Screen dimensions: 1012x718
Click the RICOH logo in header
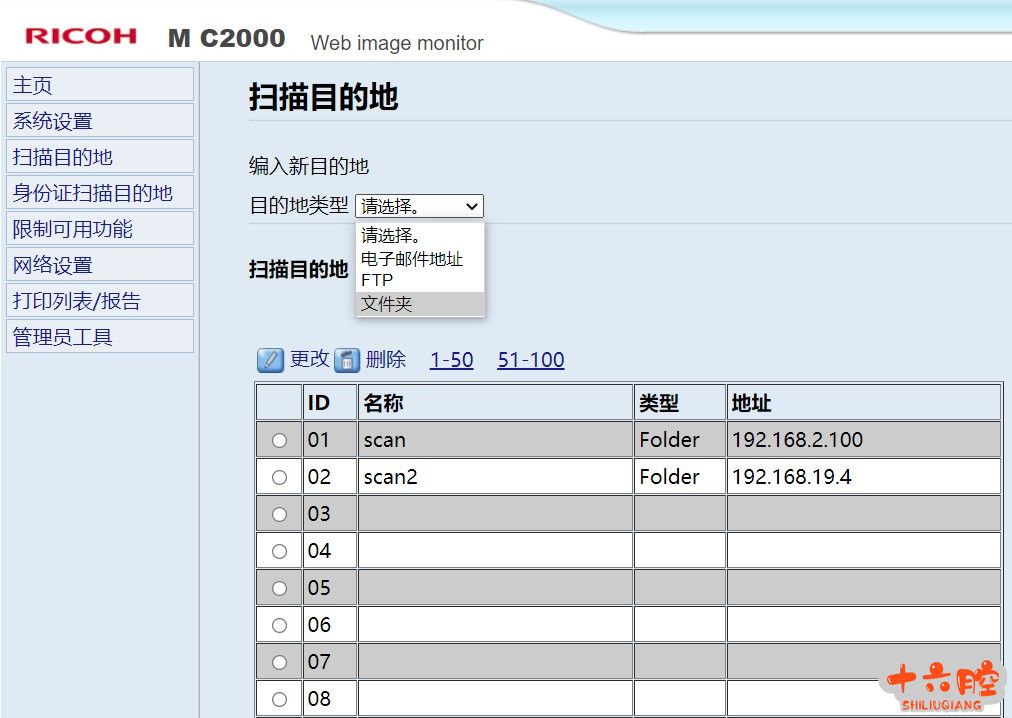point(81,37)
